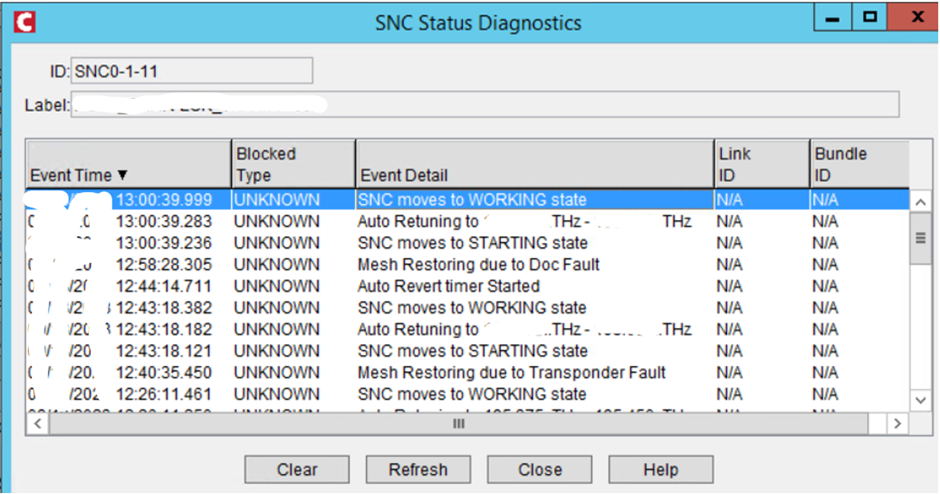Sort by Event Time column header

pyautogui.click(x=129, y=164)
